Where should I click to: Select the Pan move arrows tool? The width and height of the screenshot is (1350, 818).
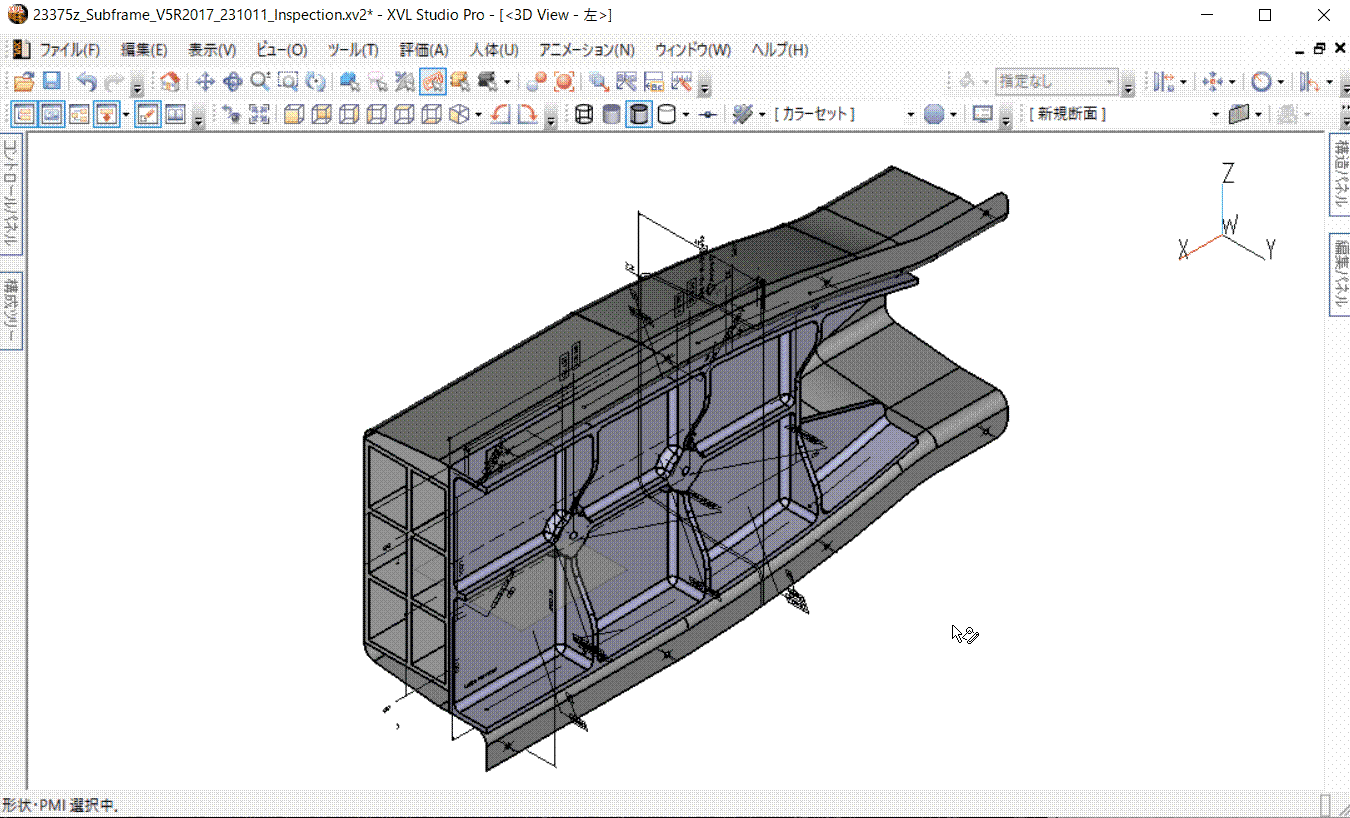click(205, 82)
